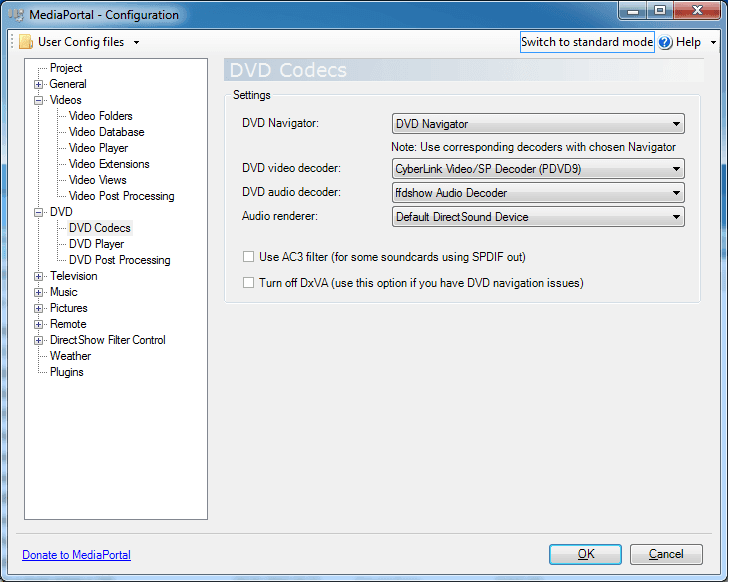The height and width of the screenshot is (582, 729).
Task: Open Video Database settings
Action: (x=106, y=132)
